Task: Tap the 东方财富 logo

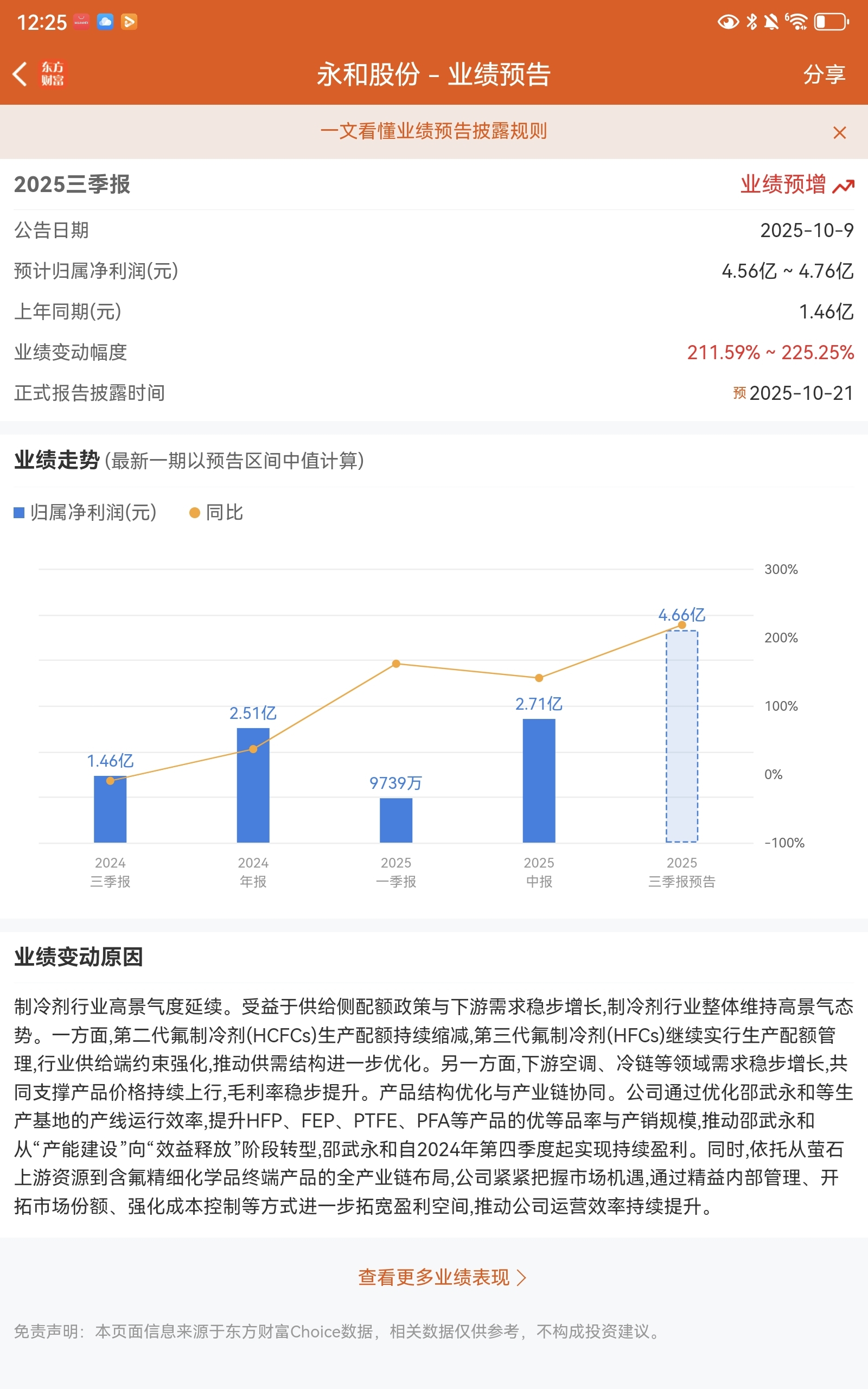Action: [52, 74]
